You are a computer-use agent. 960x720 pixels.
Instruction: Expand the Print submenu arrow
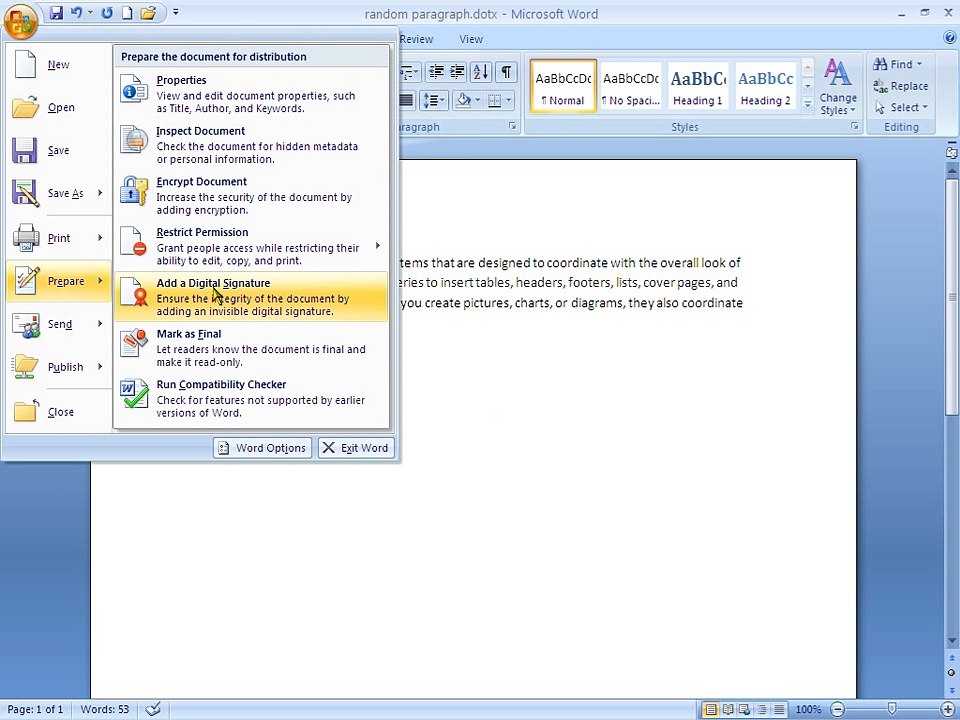tap(100, 238)
